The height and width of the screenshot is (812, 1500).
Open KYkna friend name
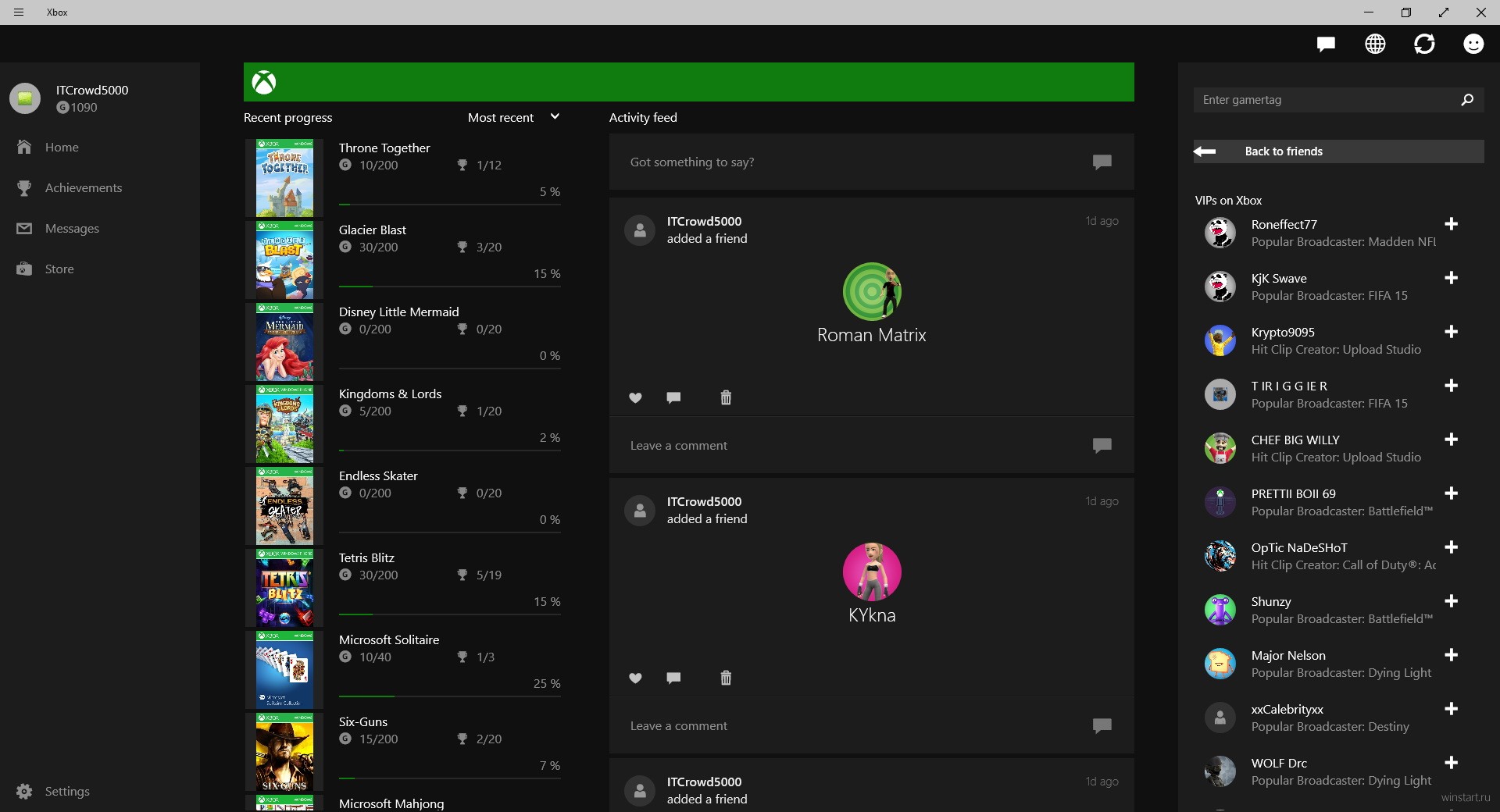tap(872, 615)
